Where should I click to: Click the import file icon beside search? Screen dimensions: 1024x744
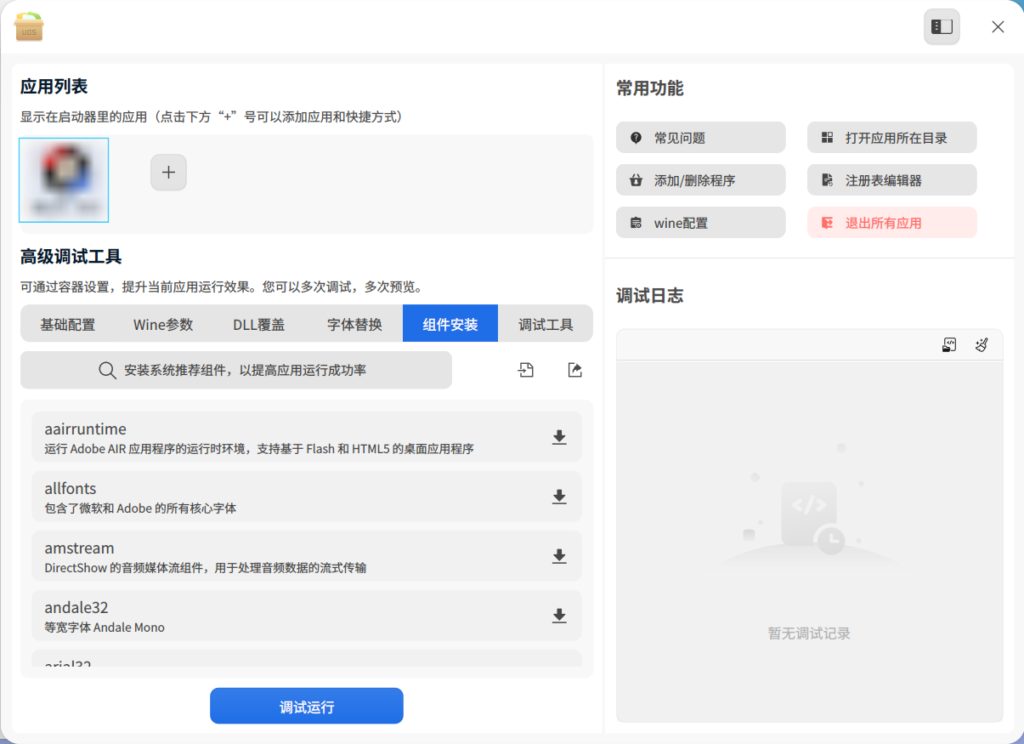coord(526,370)
